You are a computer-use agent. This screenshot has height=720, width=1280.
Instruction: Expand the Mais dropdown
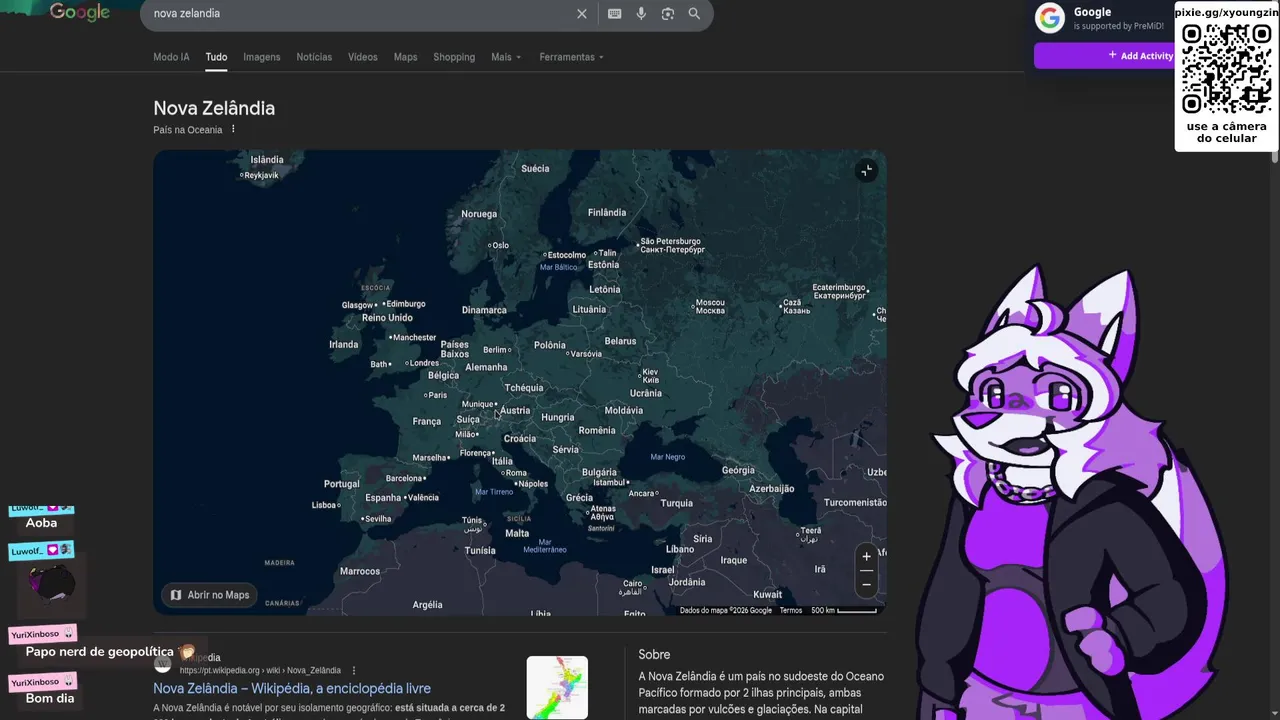[x=506, y=57]
